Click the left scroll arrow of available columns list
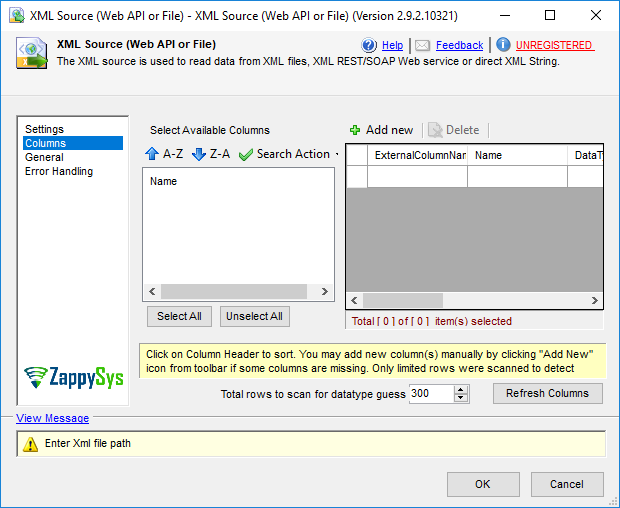Screen dimensions: 620x508 pyautogui.click(x=152, y=292)
